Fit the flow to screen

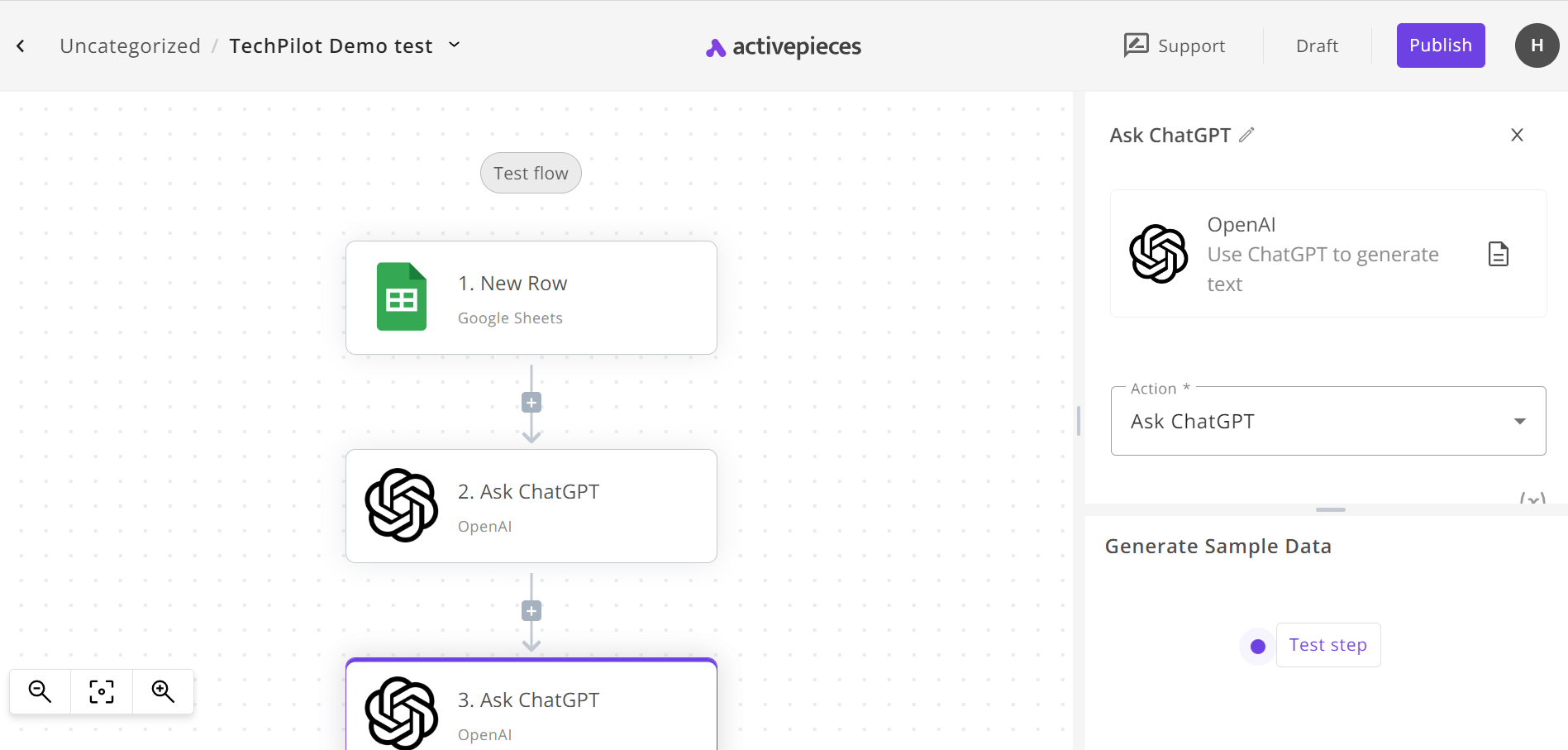pos(102,691)
